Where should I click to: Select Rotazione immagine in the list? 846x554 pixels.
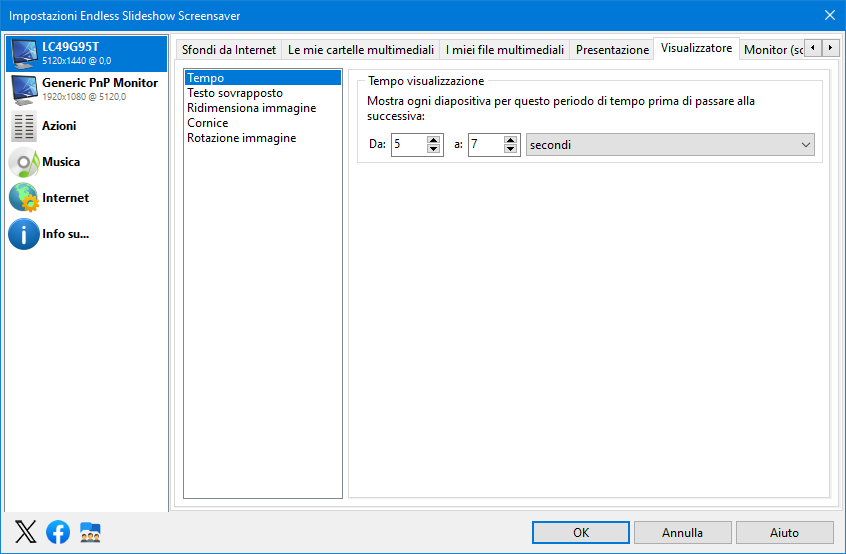coord(263,138)
